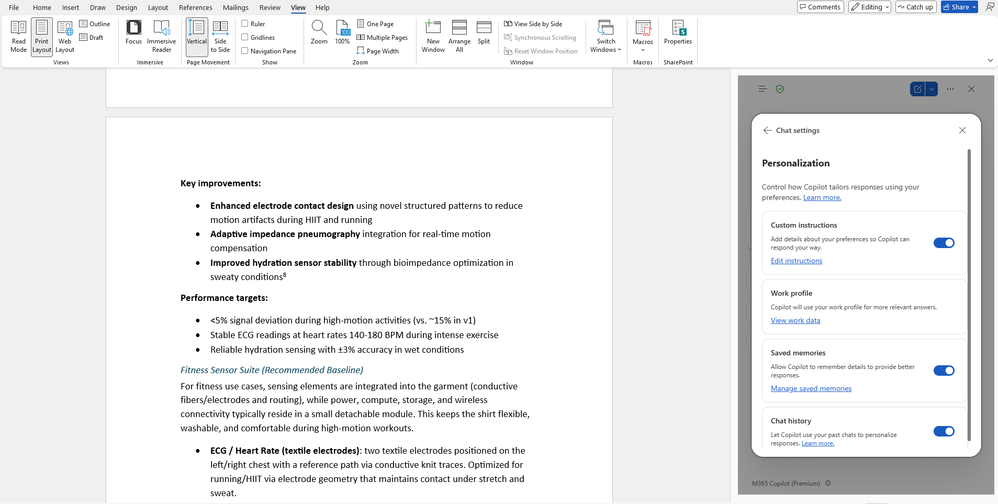This screenshot has width=998, height=504.
Task: Open the Editing mode dropdown
Action: coord(869,7)
